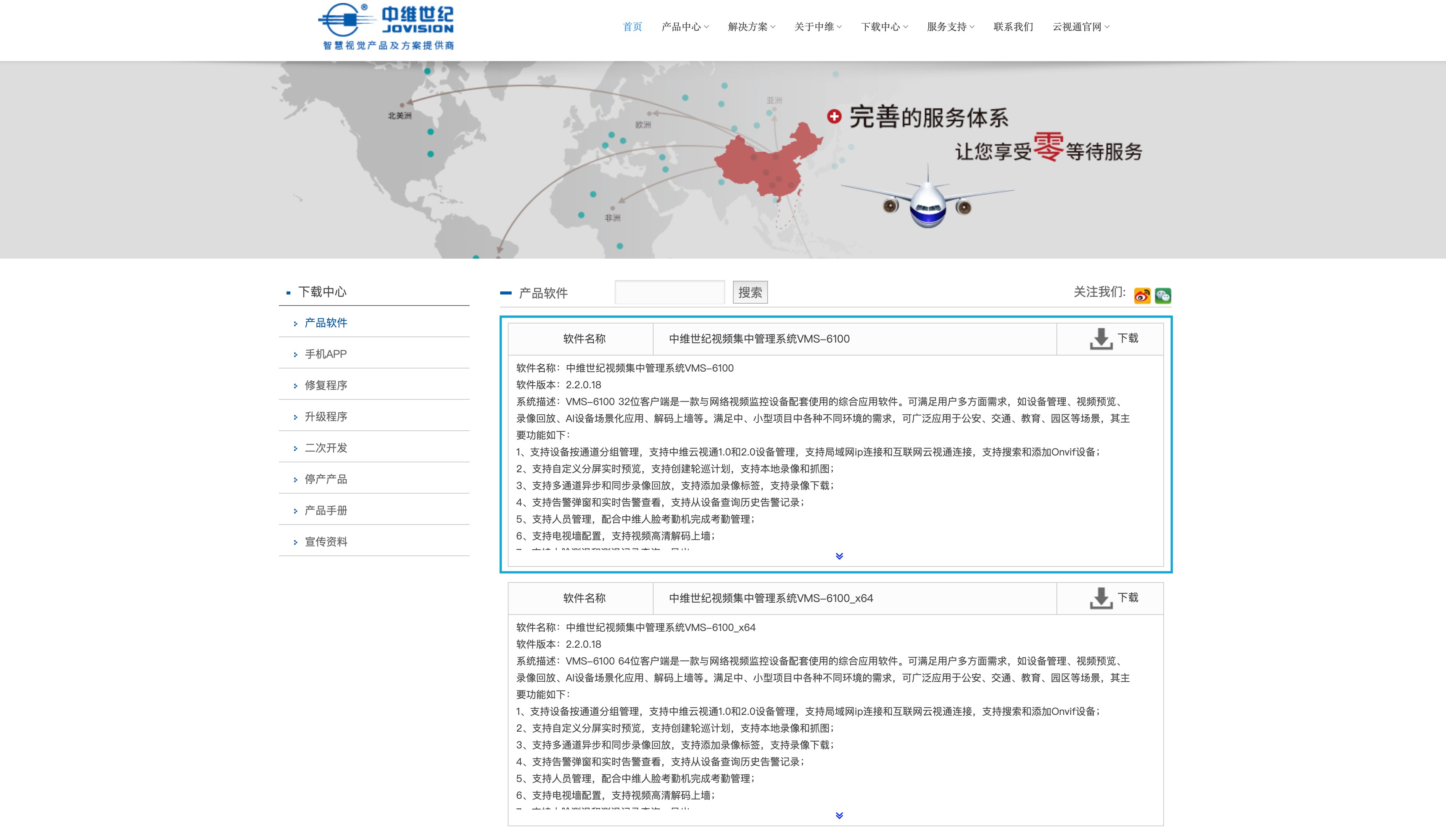Click the service banner image
This screenshot has width=1446, height=840.
[723, 159]
